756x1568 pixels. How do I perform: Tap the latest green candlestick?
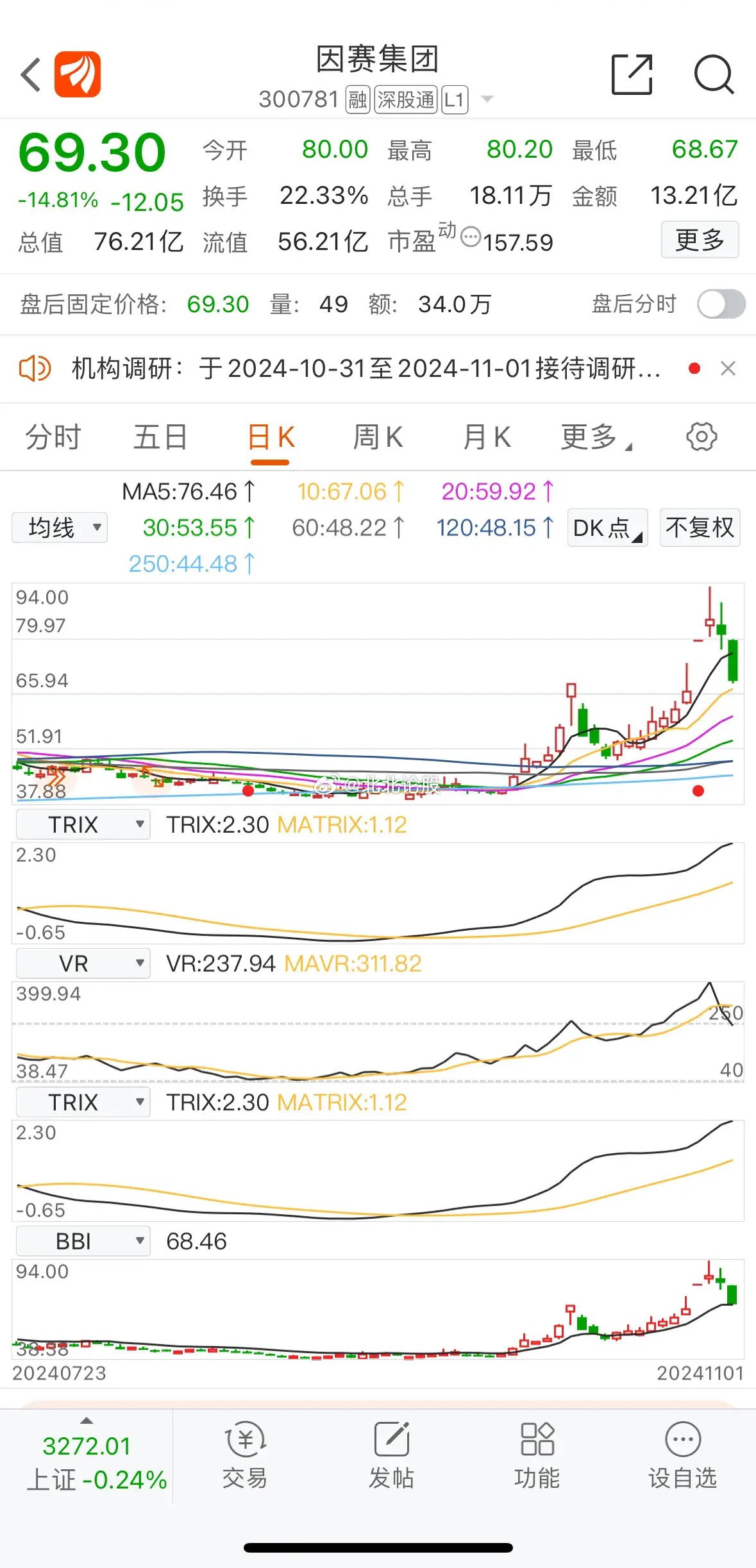733,660
